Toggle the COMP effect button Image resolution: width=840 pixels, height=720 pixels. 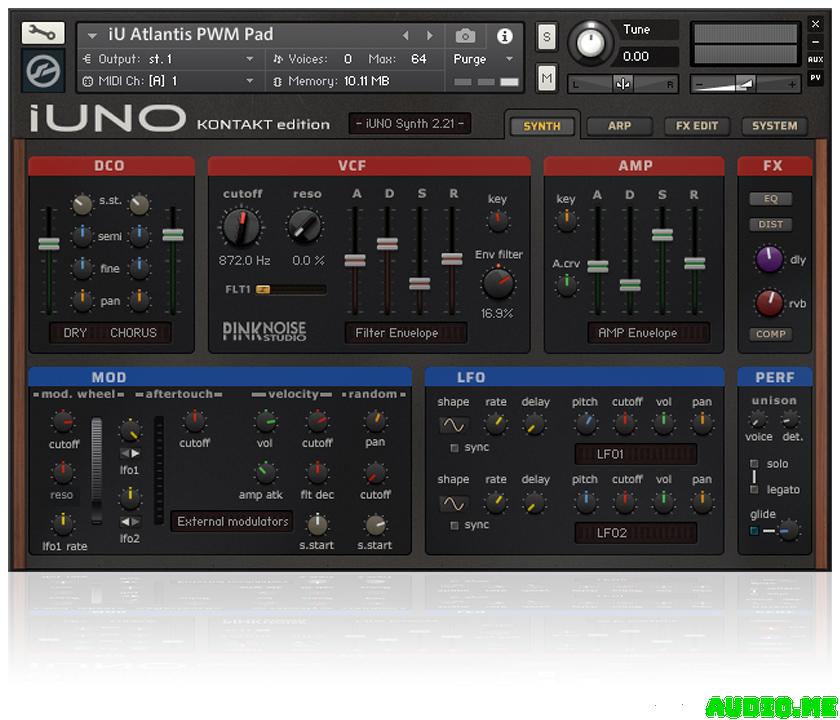pyautogui.click(x=770, y=334)
